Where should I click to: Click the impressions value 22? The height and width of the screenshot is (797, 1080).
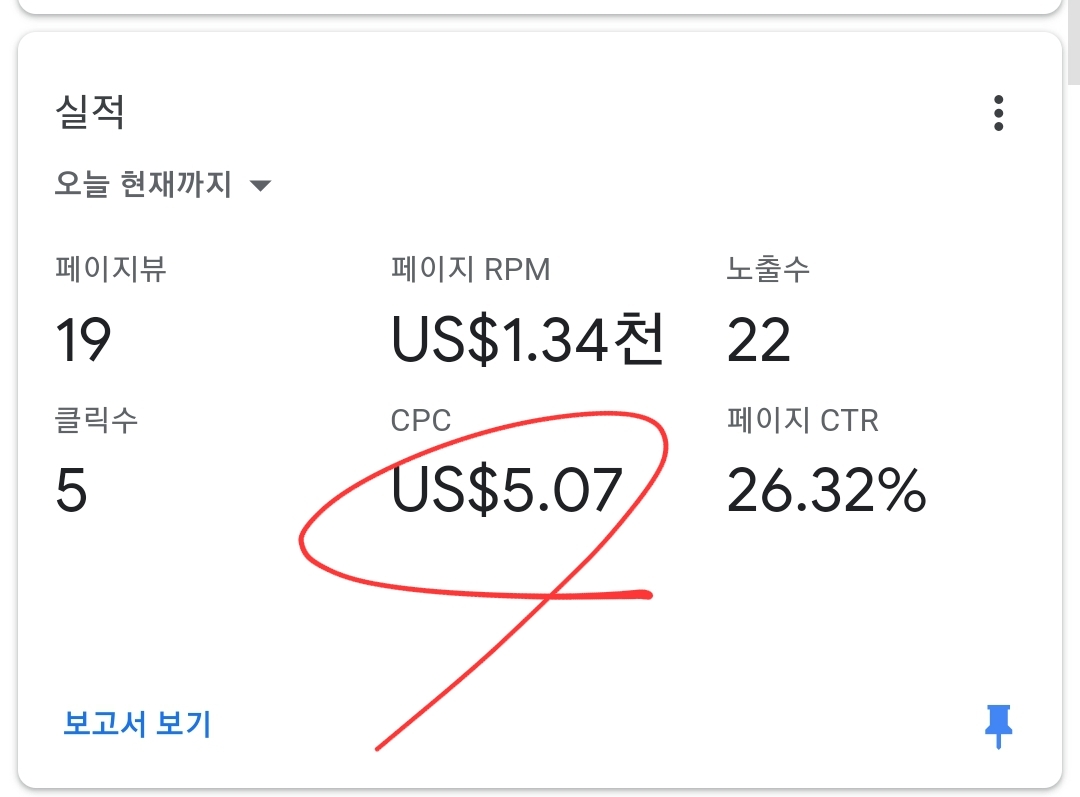pos(758,340)
